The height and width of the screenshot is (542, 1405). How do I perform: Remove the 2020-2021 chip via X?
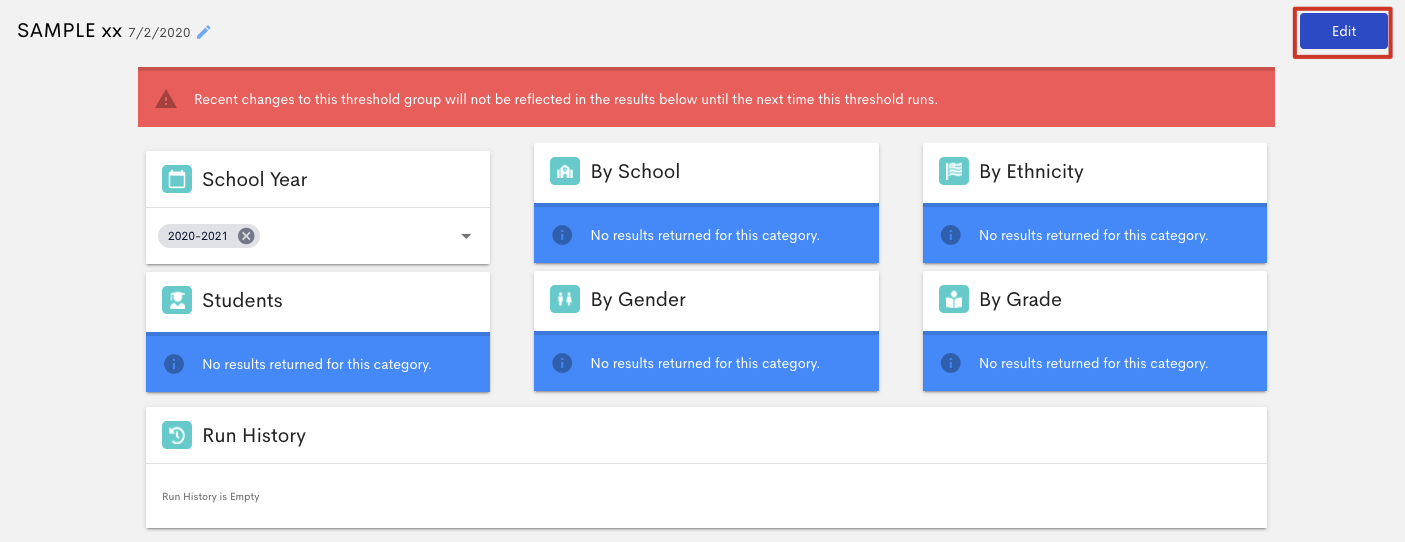click(x=246, y=236)
